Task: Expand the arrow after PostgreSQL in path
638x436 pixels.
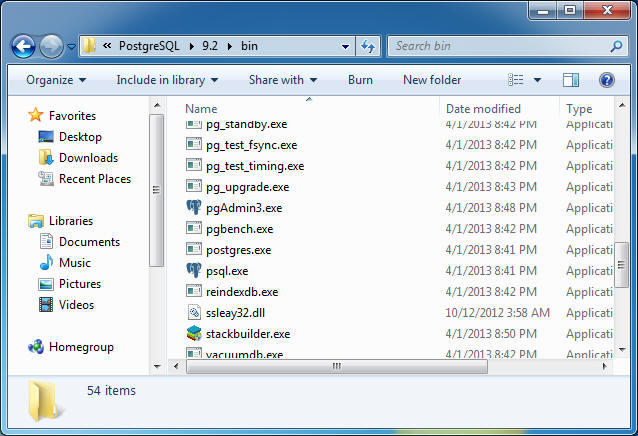Action: click(192, 46)
